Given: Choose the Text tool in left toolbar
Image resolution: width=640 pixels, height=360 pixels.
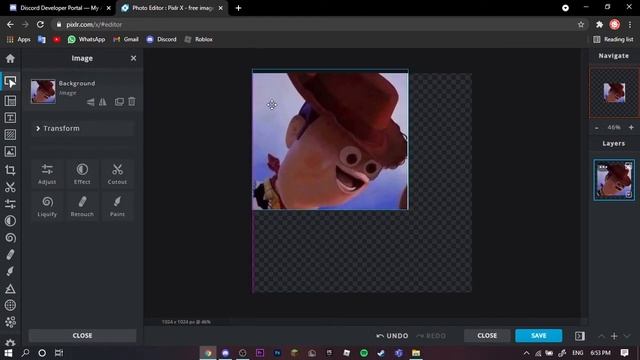Looking at the screenshot, I should click(10, 118).
